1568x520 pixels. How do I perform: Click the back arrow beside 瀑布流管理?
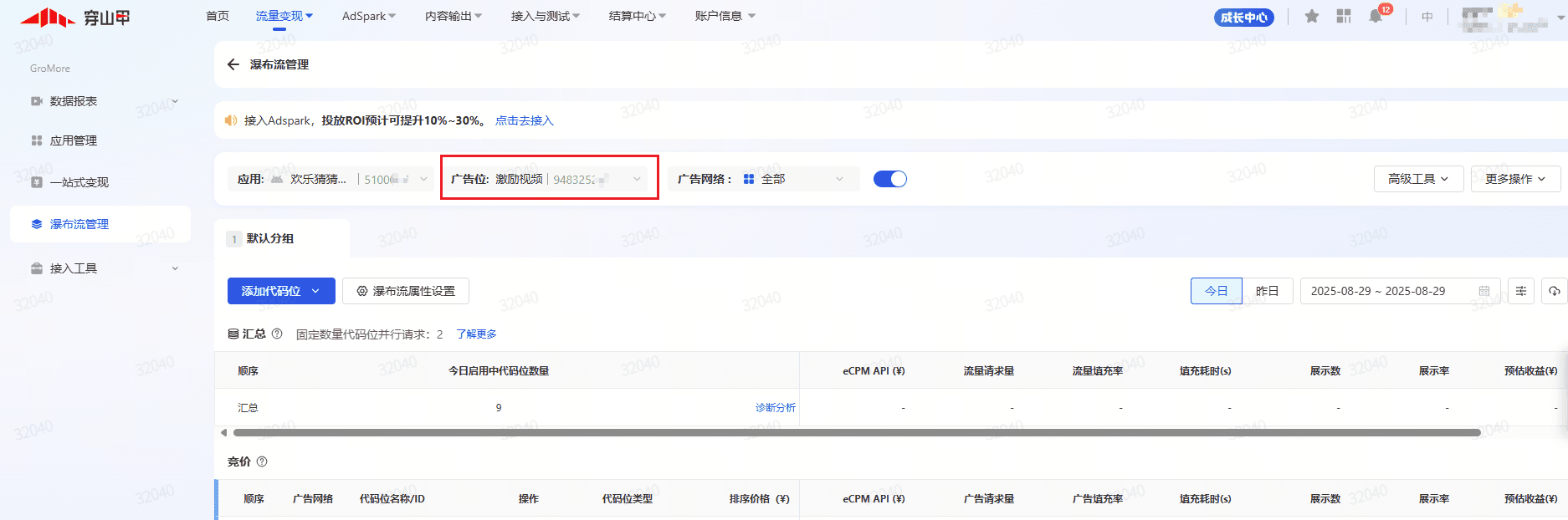click(233, 64)
